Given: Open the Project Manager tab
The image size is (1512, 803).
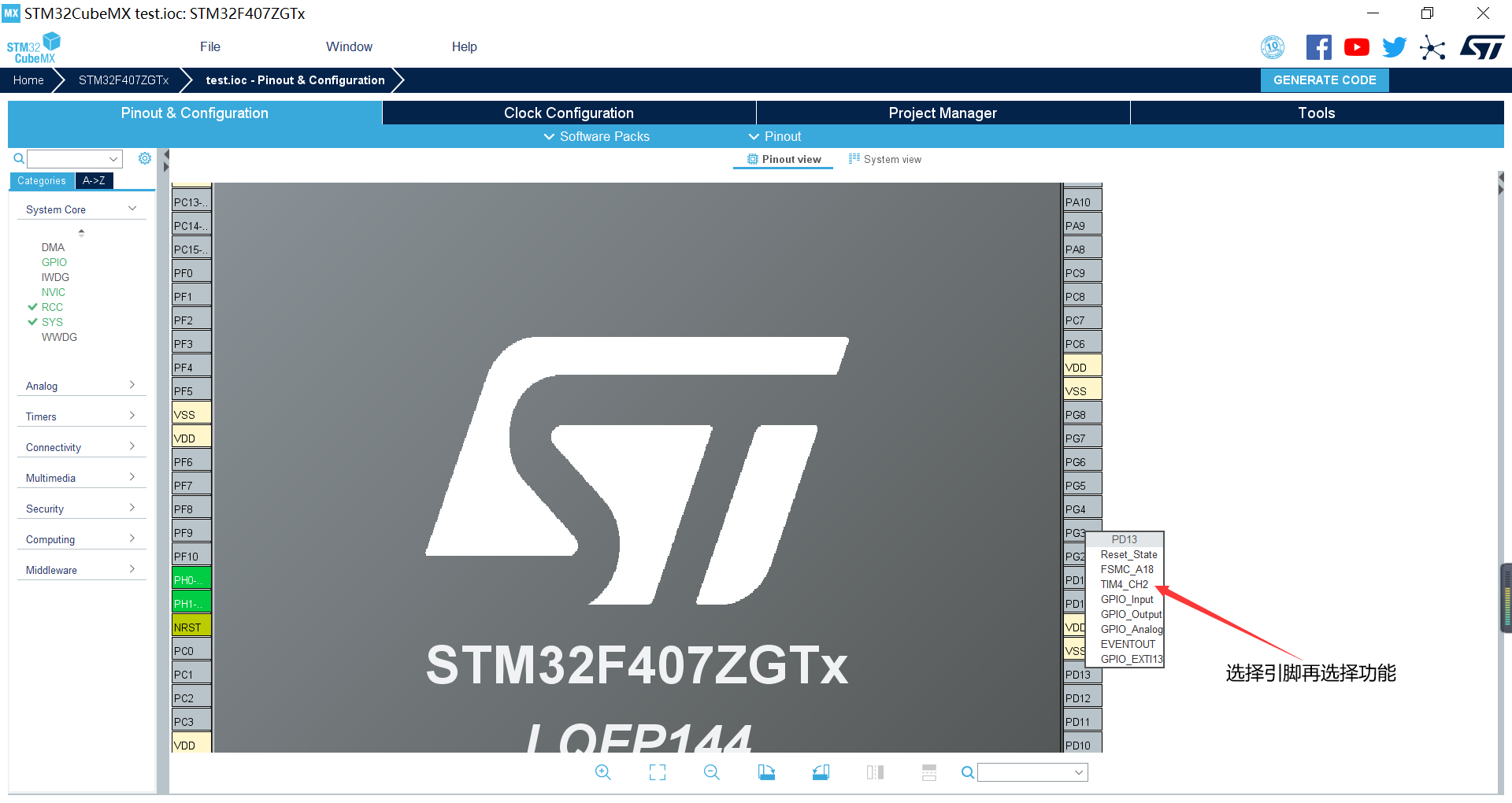Looking at the screenshot, I should point(942,113).
